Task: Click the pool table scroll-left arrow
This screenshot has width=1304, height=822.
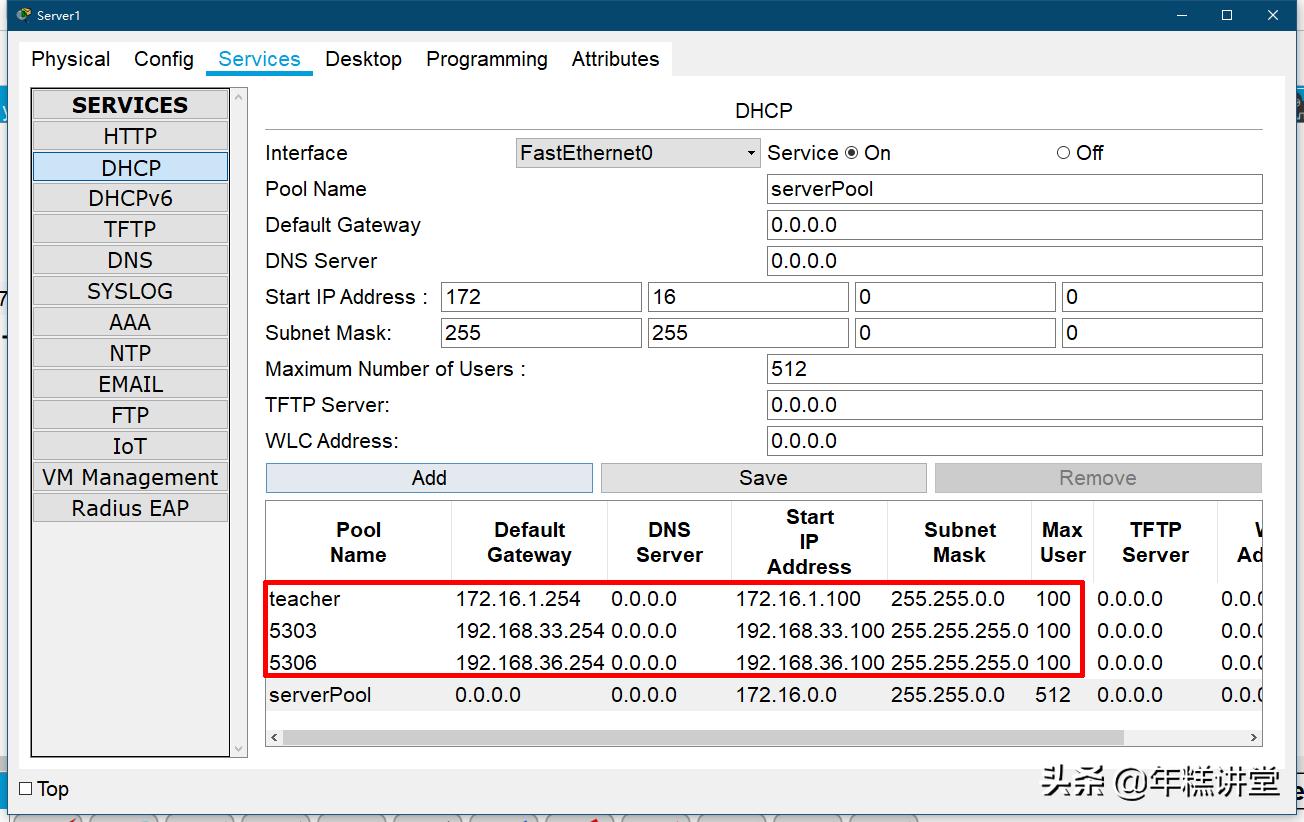Action: (x=273, y=738)
